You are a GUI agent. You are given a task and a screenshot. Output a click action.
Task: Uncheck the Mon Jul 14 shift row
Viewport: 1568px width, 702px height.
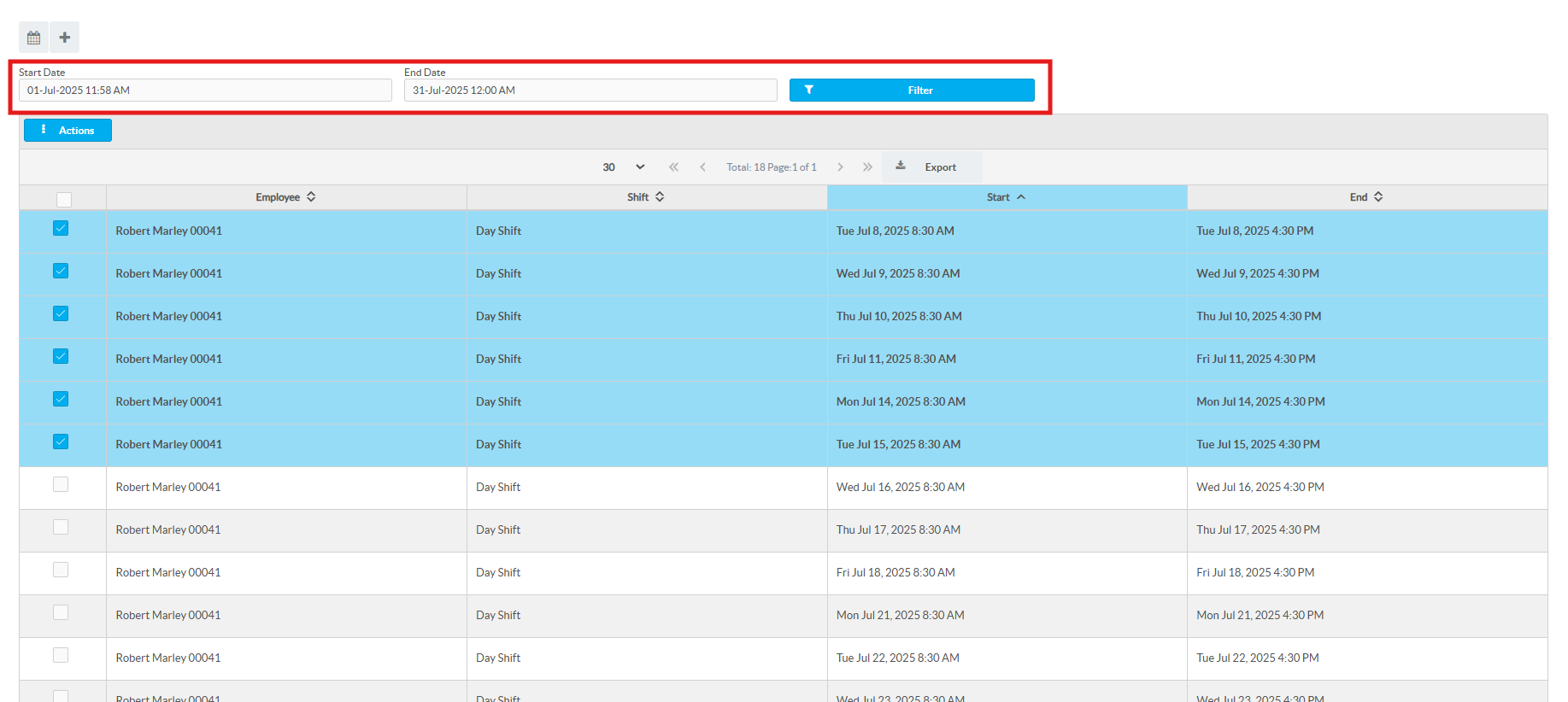pos(61,399)
